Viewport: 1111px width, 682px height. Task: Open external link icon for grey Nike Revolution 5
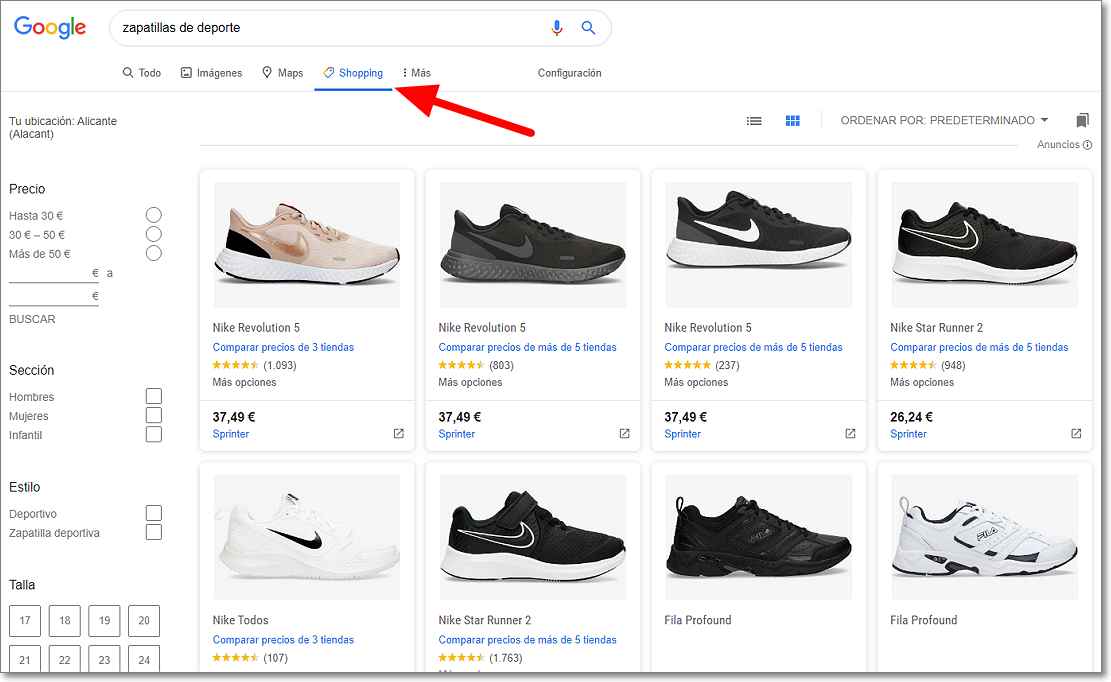pyautogui.click(x=624, y=433)
